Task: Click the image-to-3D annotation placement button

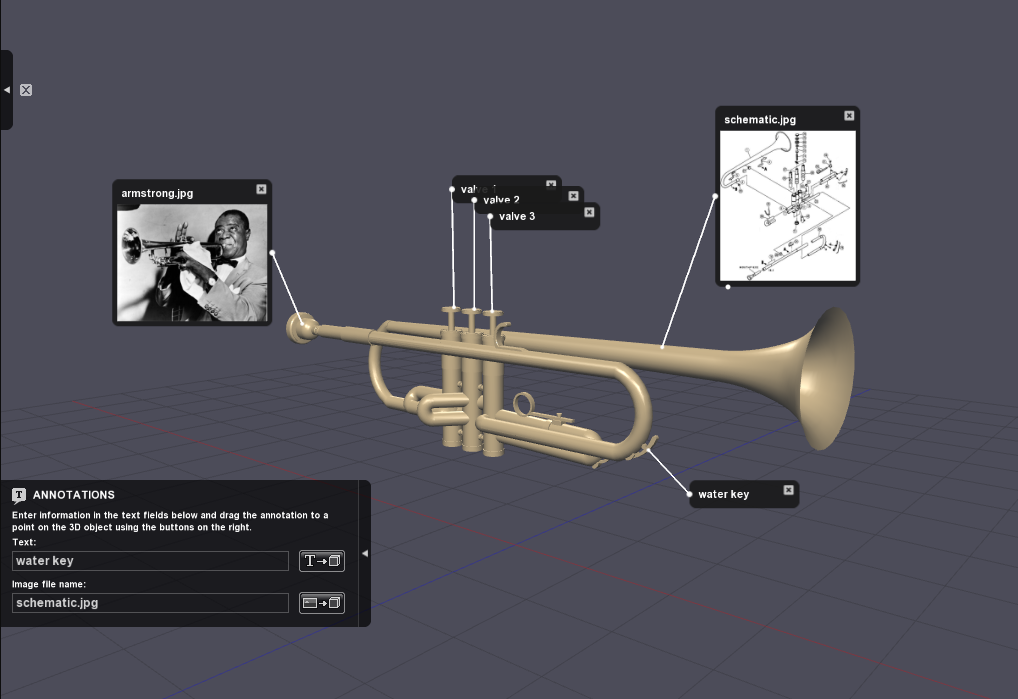Action: point(322,603)
